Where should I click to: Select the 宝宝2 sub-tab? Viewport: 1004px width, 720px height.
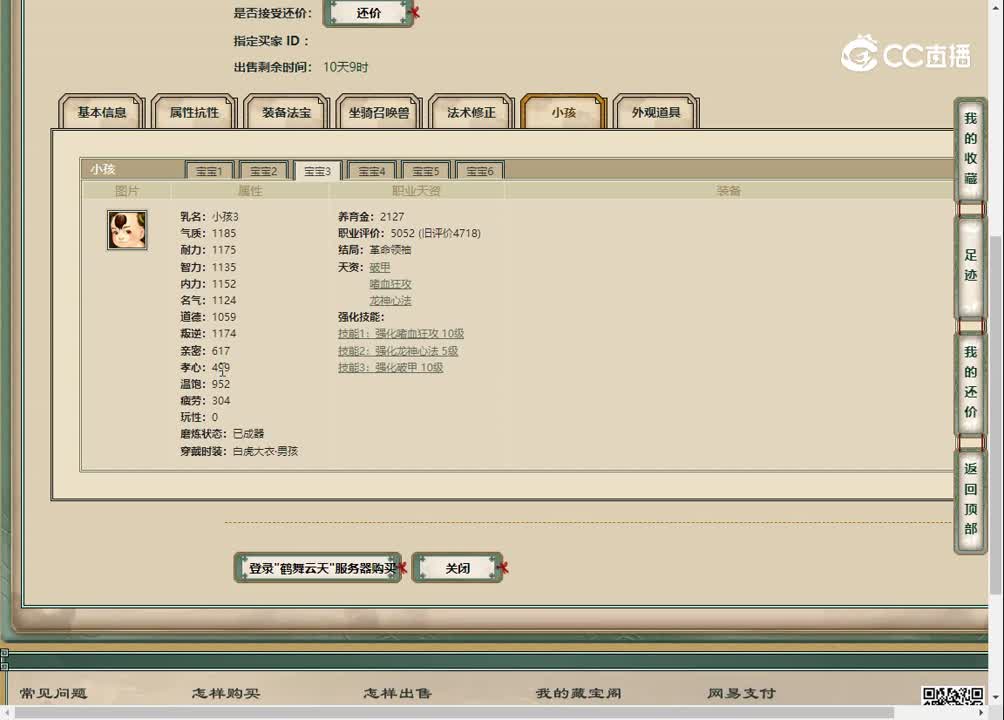[x=263, y=171]
